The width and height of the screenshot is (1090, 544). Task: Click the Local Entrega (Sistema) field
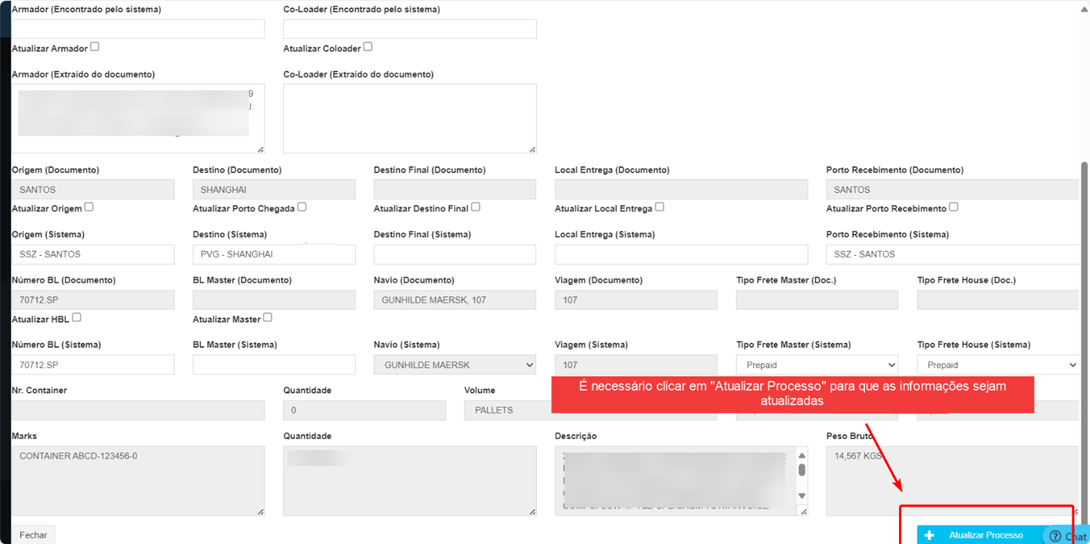681,254
